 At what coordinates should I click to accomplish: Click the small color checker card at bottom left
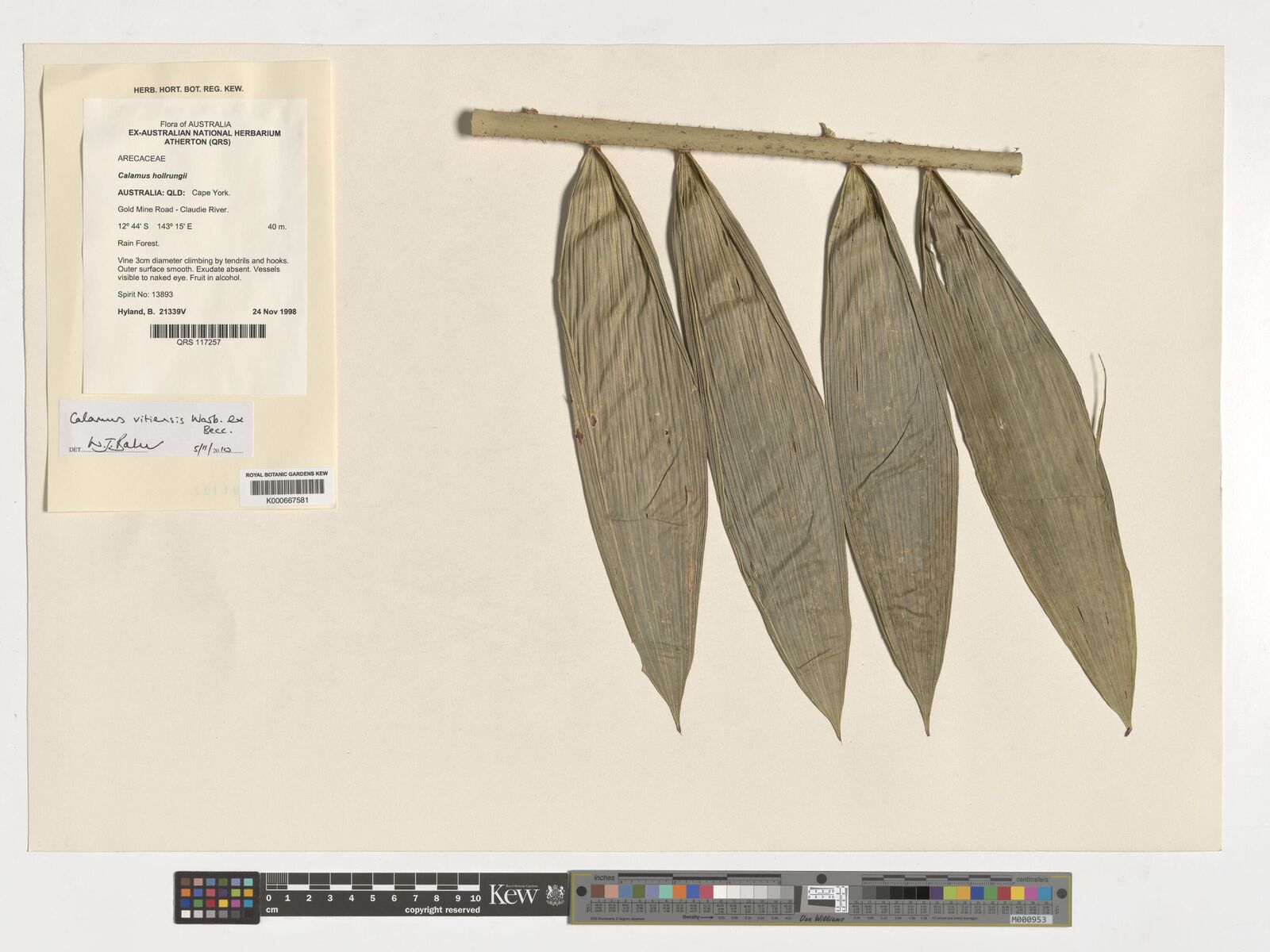point(217,897)
